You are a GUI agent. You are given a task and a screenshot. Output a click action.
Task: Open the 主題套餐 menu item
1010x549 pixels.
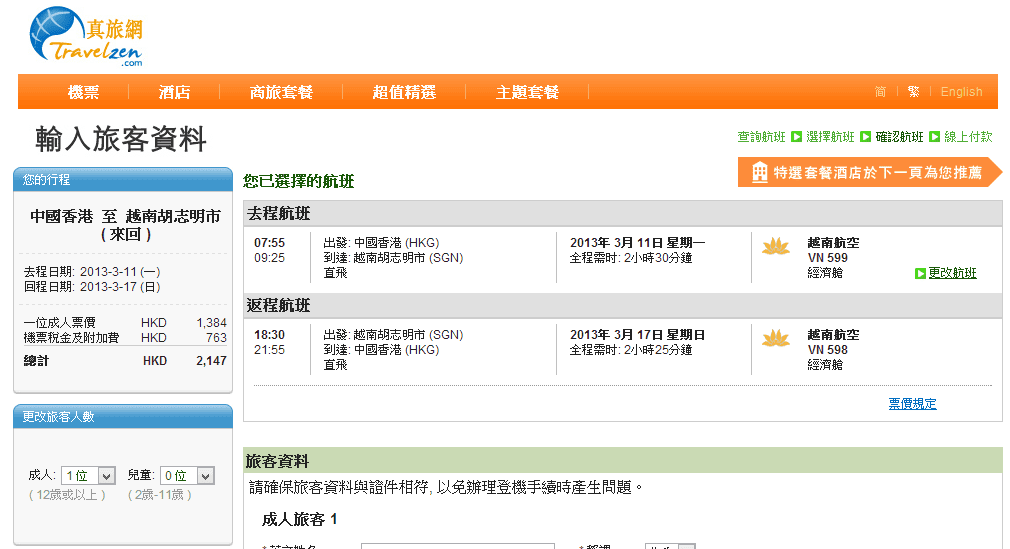pyautogui.click(x=527, y=92)
